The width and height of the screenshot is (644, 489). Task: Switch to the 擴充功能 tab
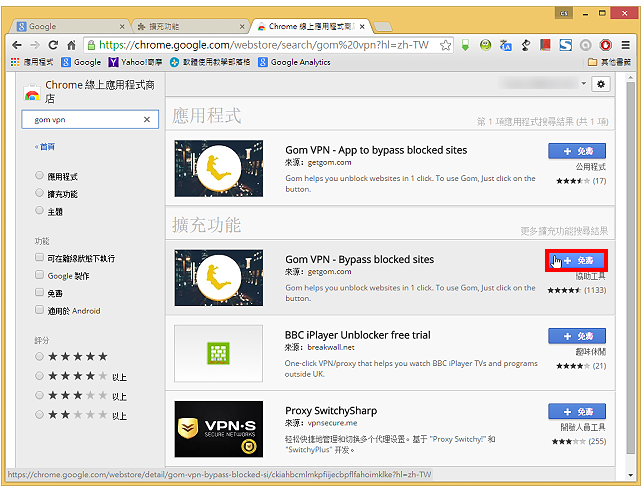click(189, 26)
